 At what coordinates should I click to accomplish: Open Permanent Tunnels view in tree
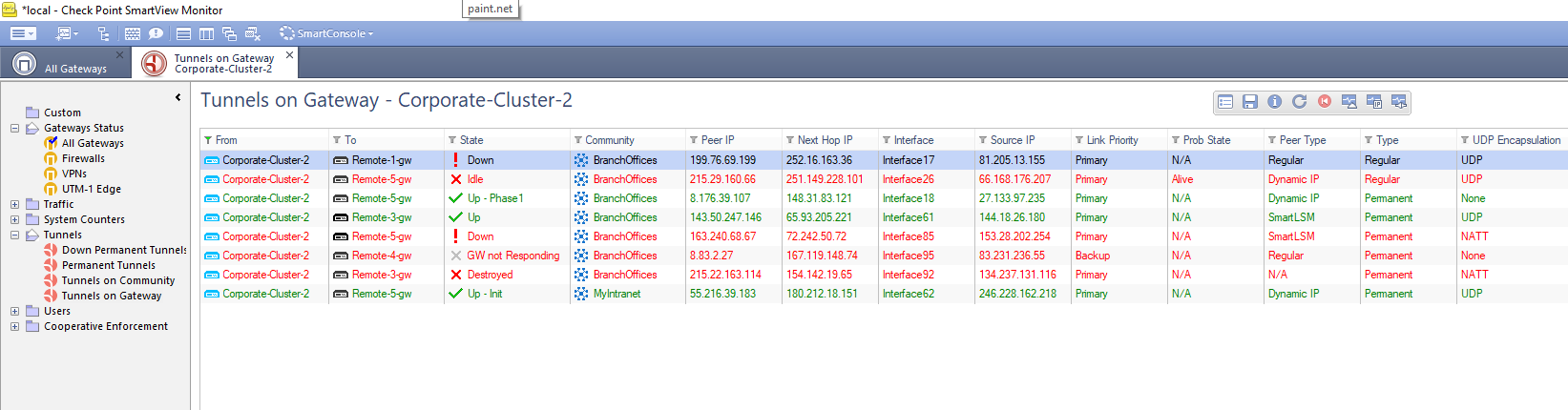pos(100,265)
